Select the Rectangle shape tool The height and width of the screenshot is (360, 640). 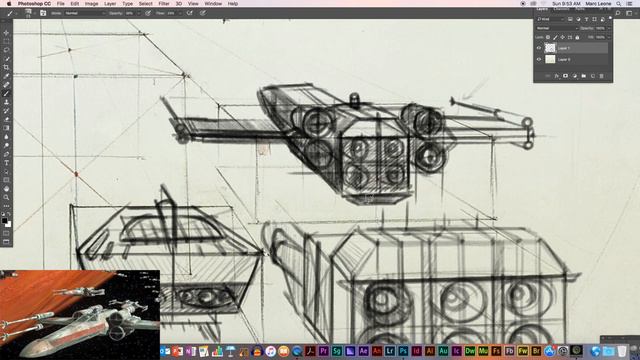click(6, 180)
